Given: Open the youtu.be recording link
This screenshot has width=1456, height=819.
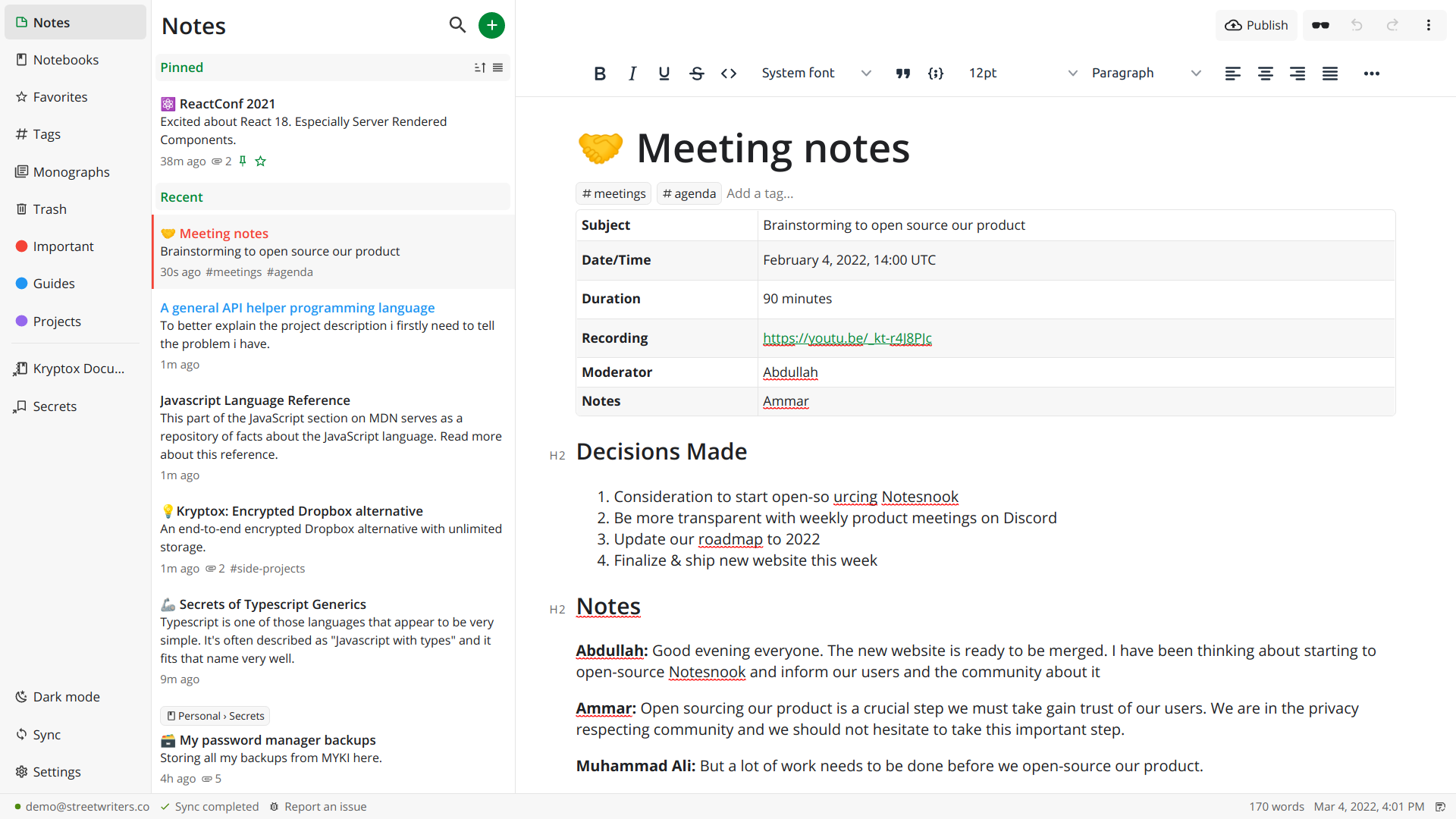Looking at the screenshot, I should click(847, 338).
